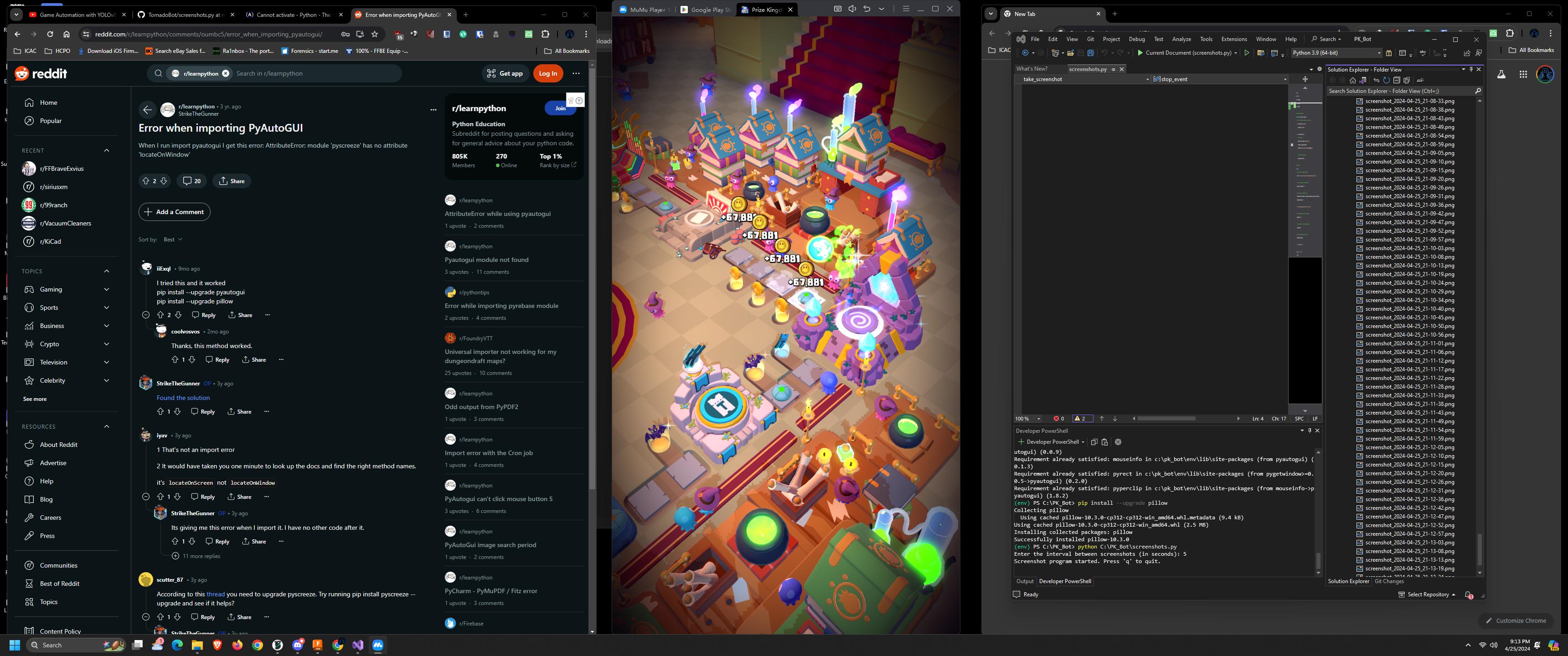Click Switch Views icon in Solution Explorer

(x=1363, y=80)
